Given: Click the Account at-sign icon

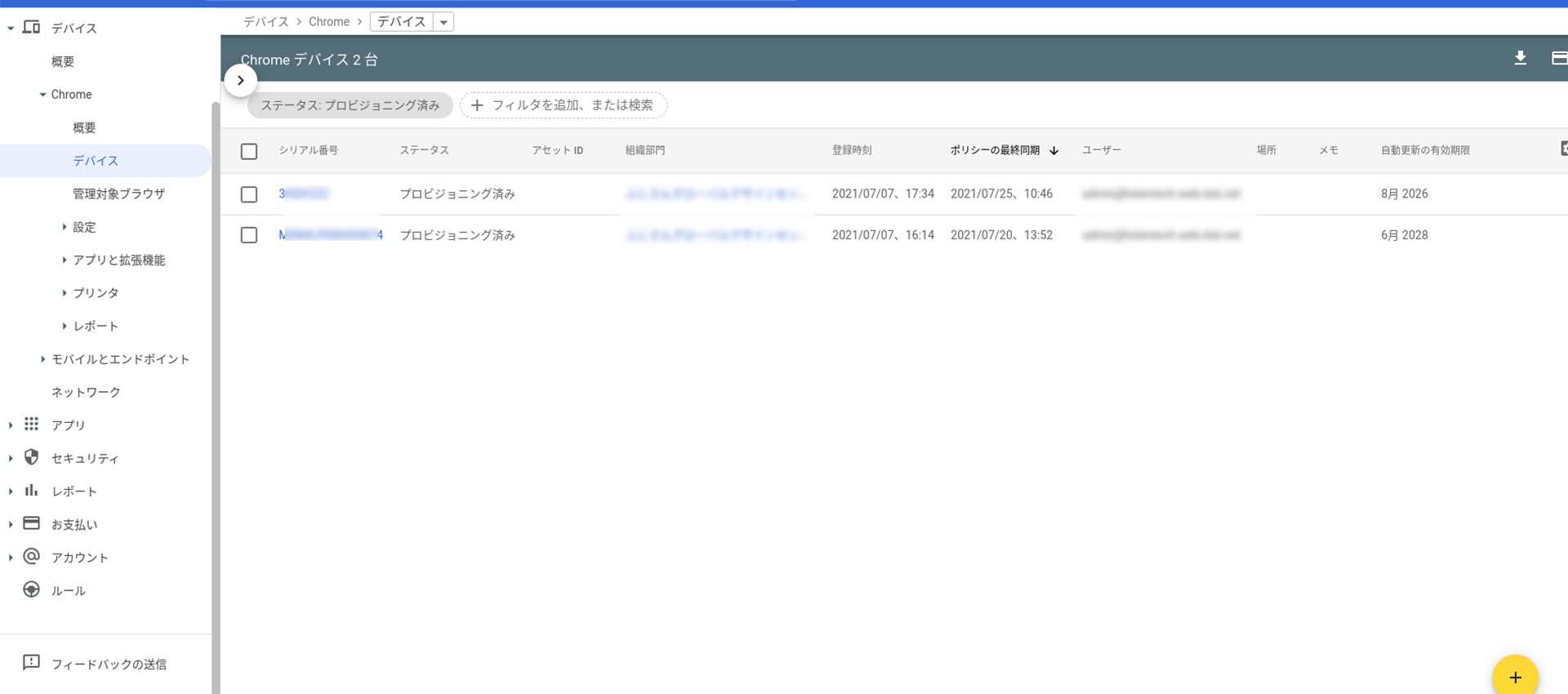Looking at the screenshot, I should tap(31, 556).
